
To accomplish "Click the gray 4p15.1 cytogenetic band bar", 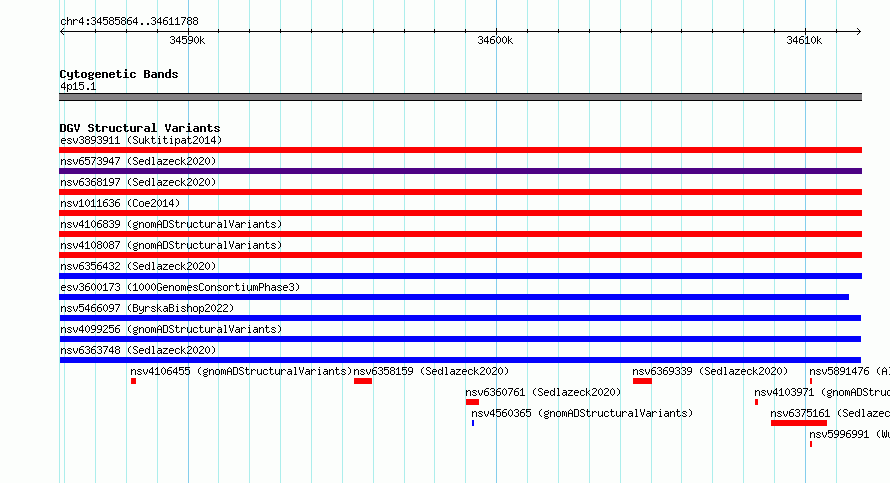I will click(460, 97).
